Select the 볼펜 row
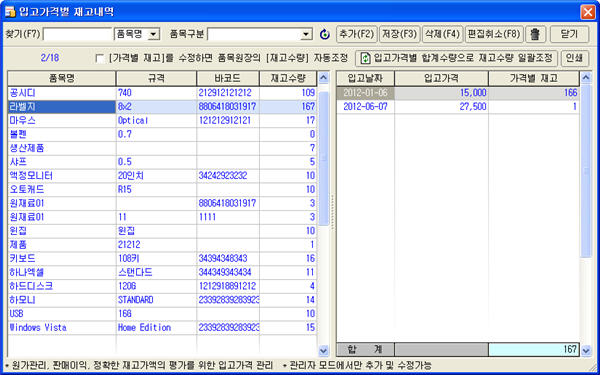This screenshot has height=375, width=600. [x=162, y=134]
